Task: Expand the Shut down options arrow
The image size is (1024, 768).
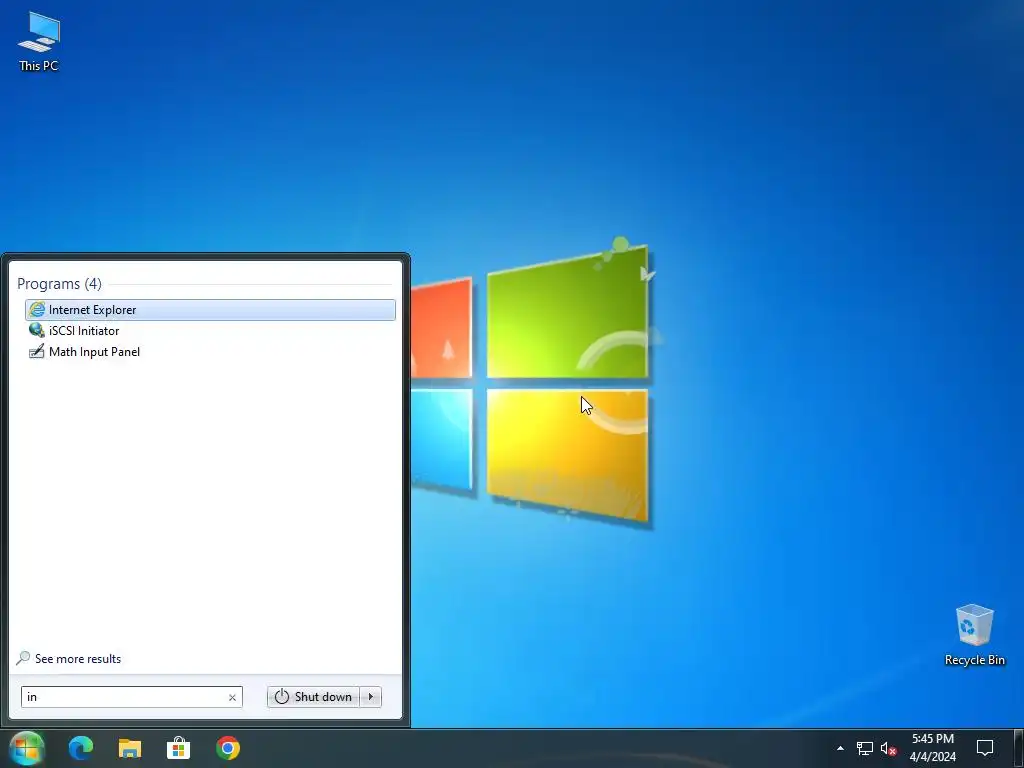Action: point(371,697)
